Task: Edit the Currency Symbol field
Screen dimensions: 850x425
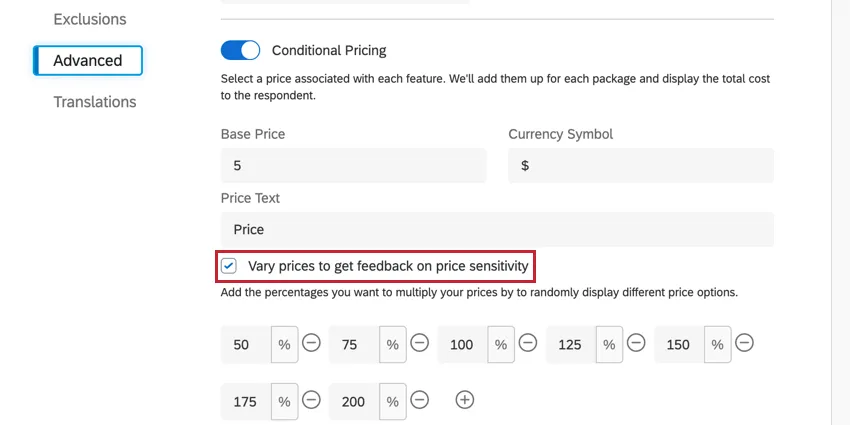Action: 640,166
